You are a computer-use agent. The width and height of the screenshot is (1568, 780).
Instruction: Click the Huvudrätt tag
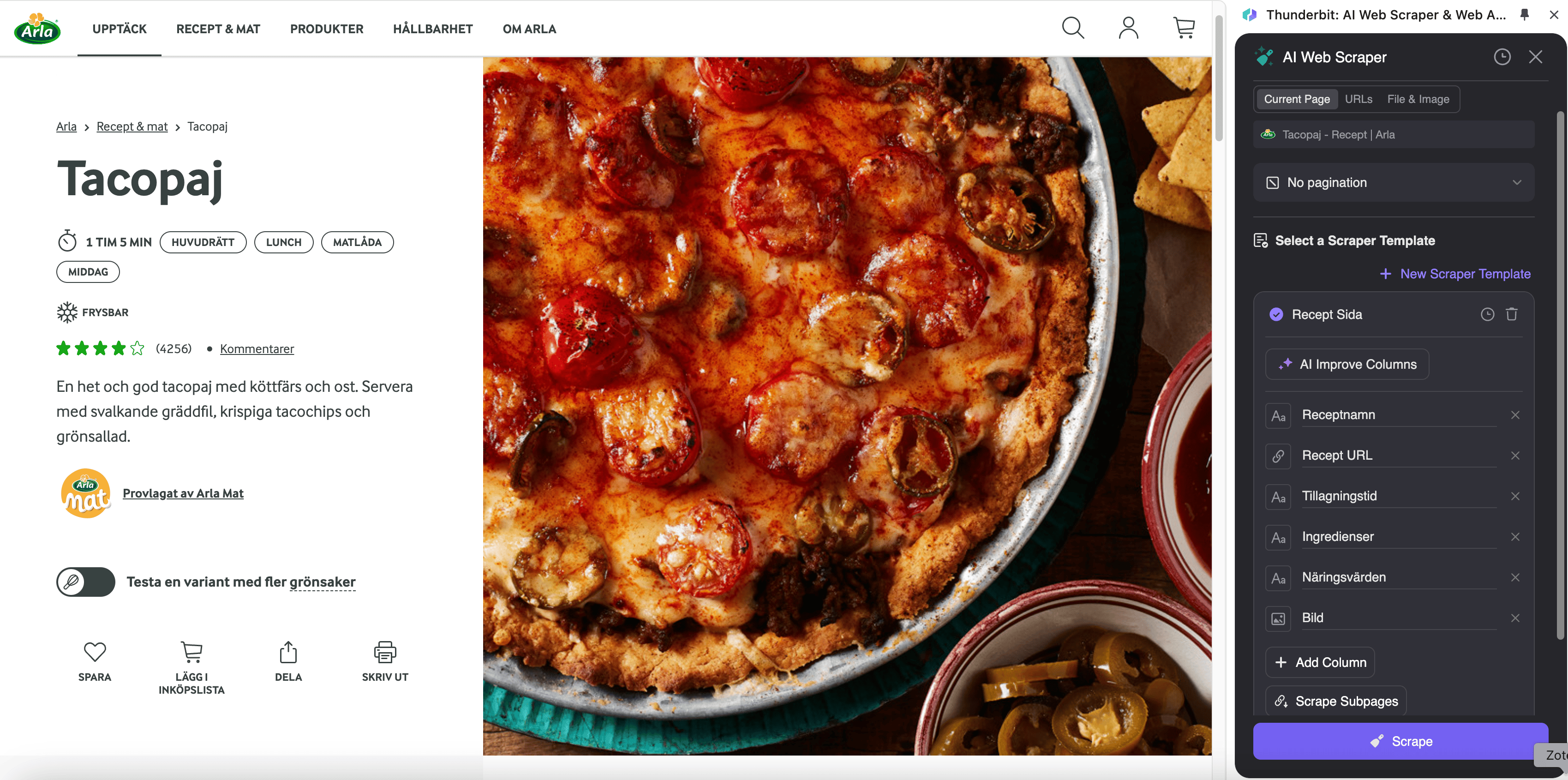pos(203,242)
